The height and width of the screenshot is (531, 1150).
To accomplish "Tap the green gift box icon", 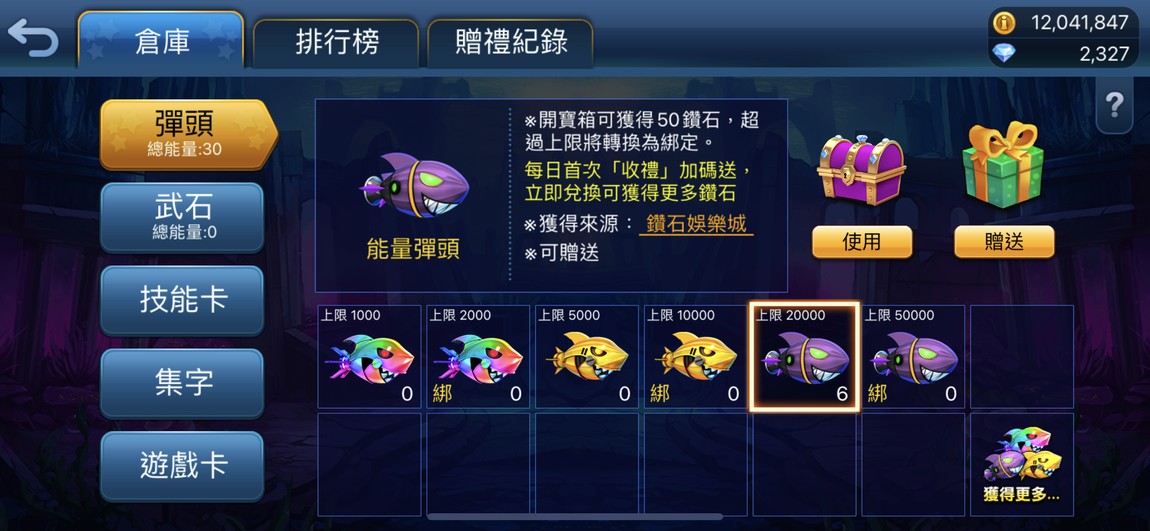I will click(1004, 165).
